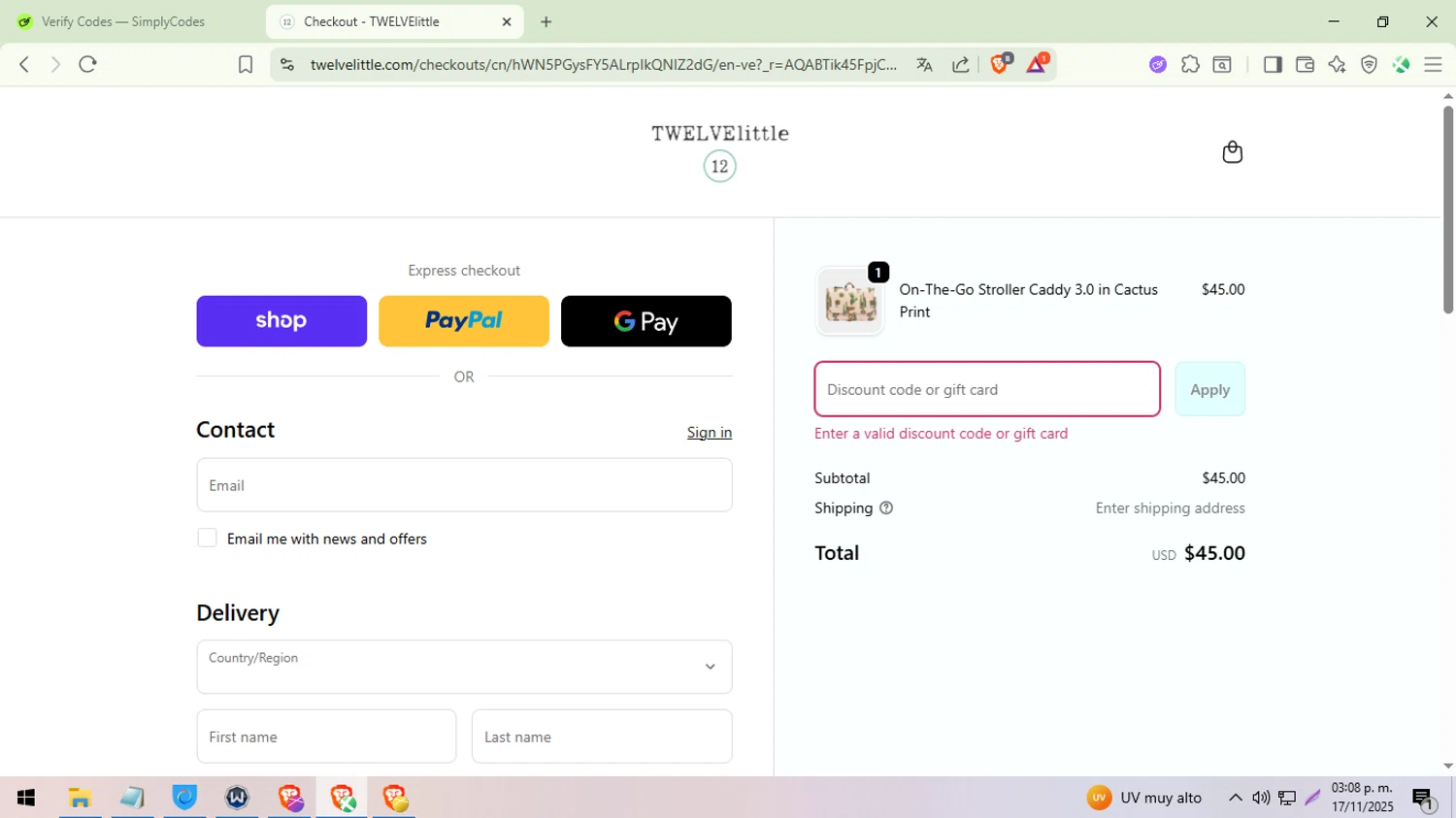Image resolution: width=1456 pixels, height=818 pixels.
Task: Click the browser back arrow
Action: coord(24,64)
